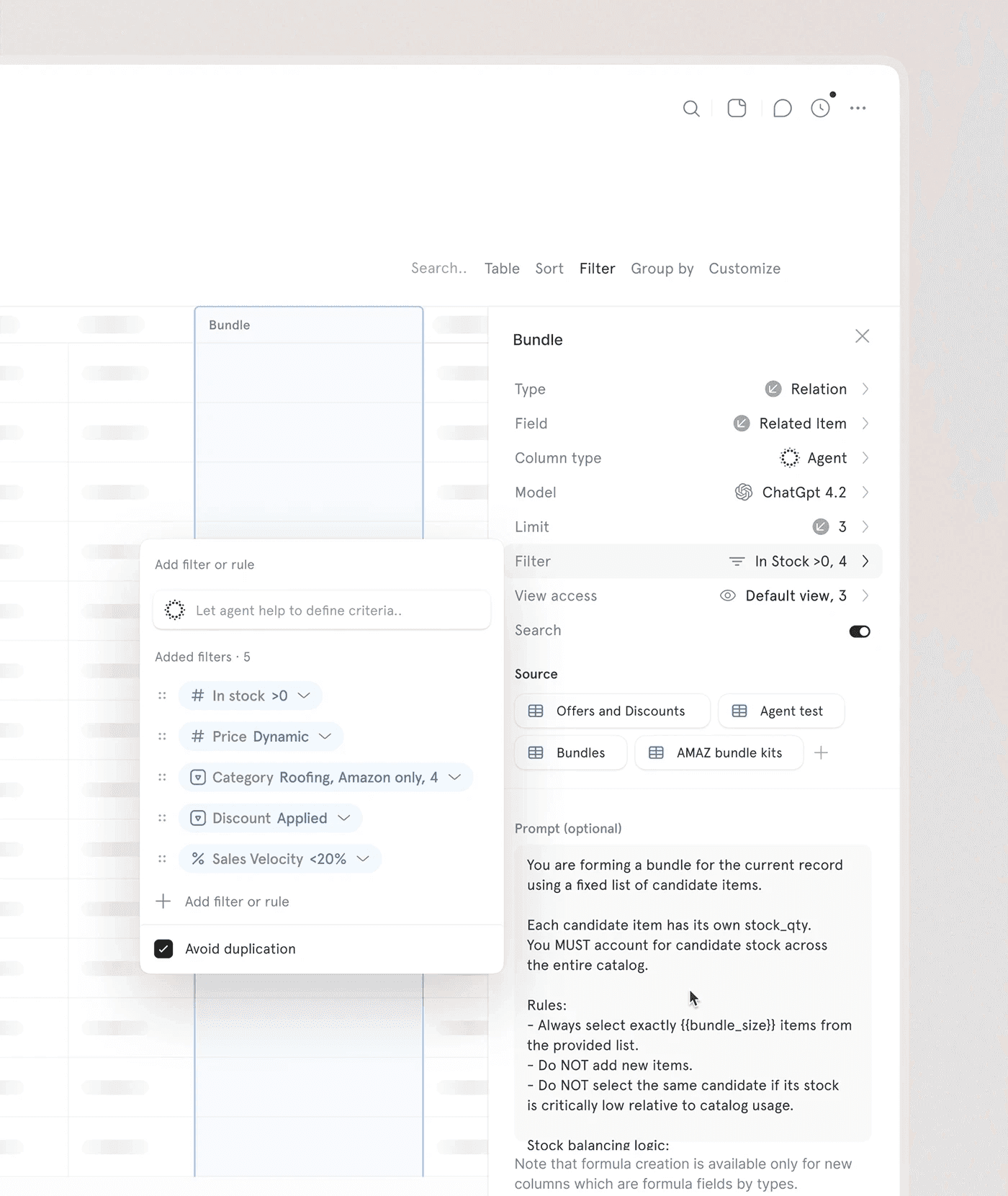
Task: Click the Limit value icon next to 3
Action: coord(820,527)
